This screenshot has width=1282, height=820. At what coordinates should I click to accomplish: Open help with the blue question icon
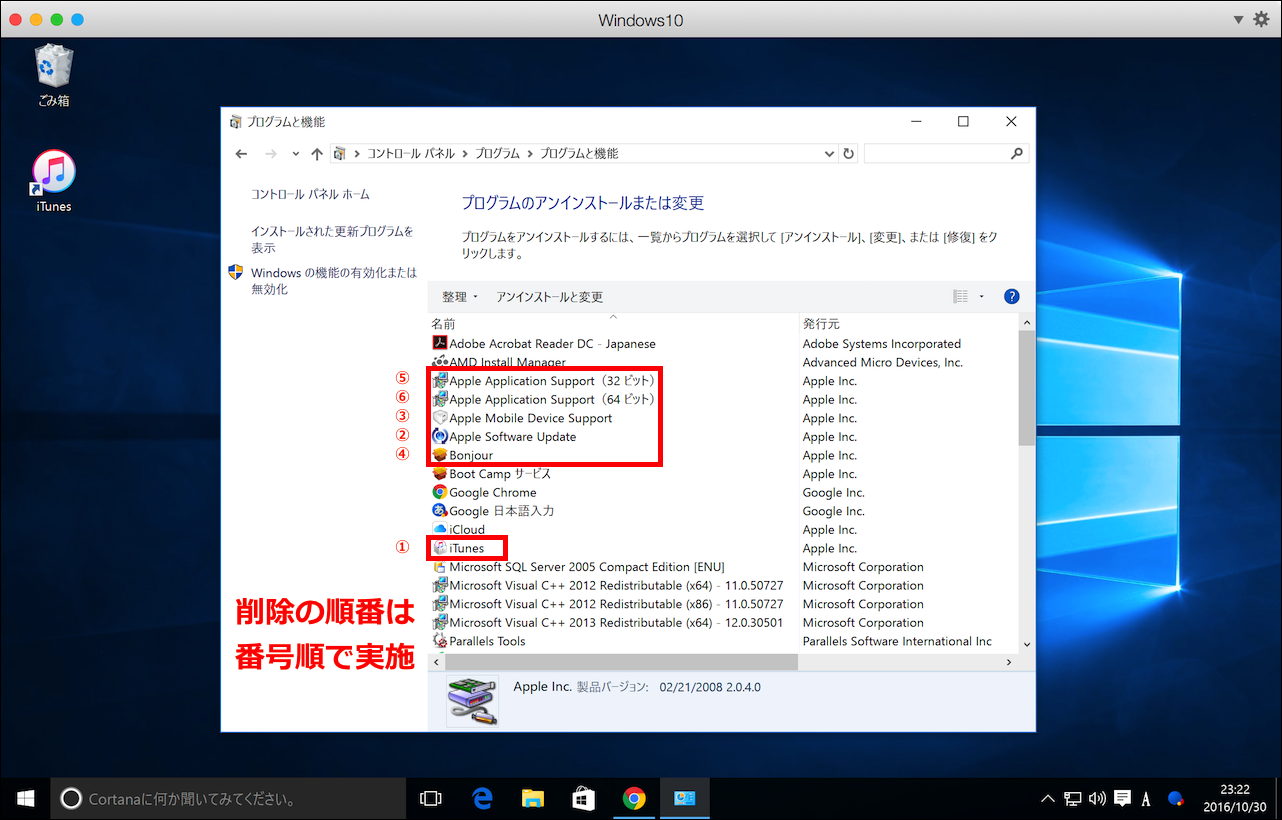click(1011, 296)
